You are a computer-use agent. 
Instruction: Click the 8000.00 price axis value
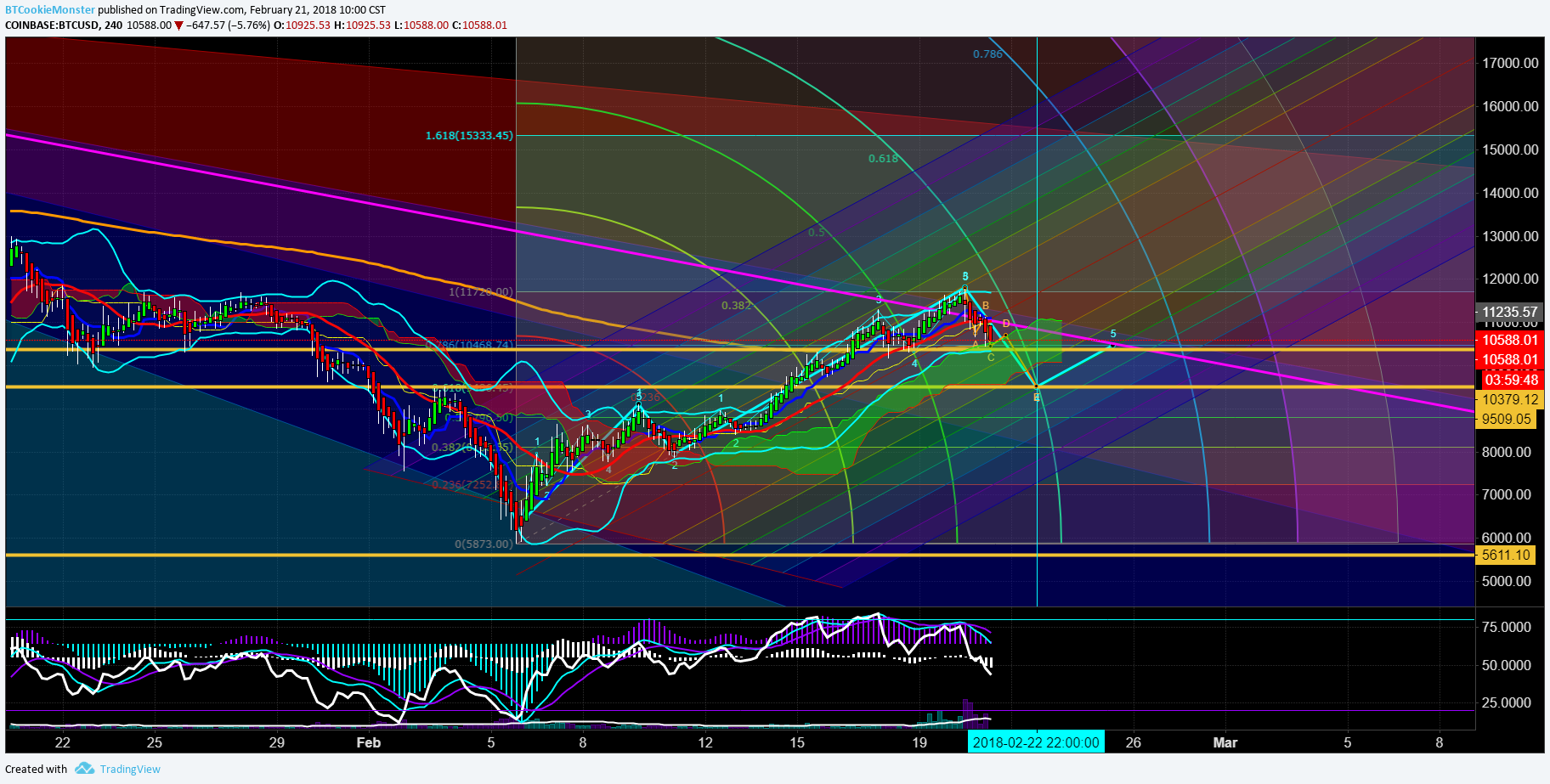tap(1506, 452)
